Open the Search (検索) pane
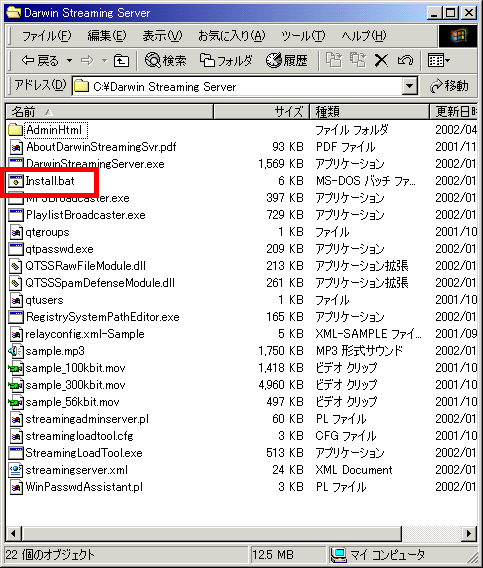The image size is (483, 568). pyautogui.click(x=165, y=60)
